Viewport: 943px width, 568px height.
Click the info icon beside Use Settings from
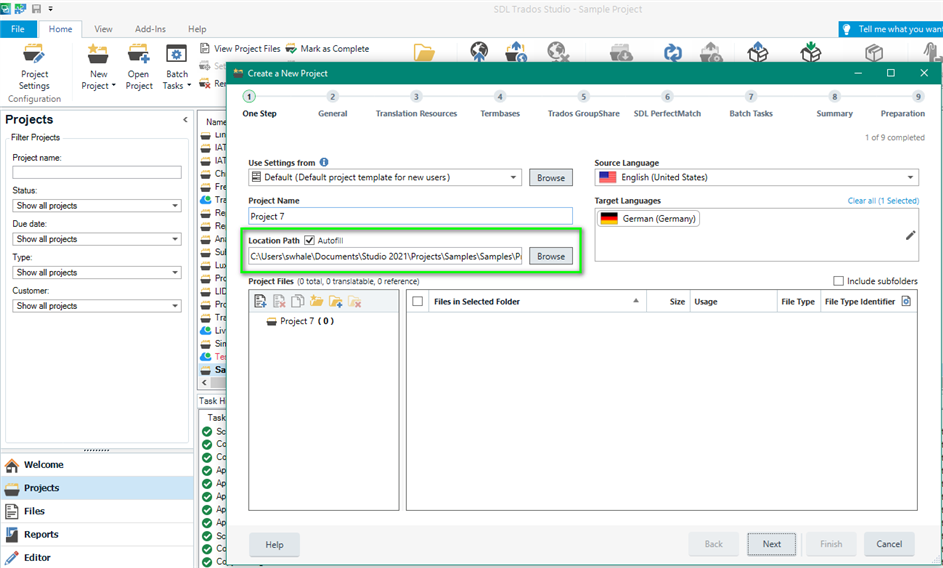tap(324, 162)
